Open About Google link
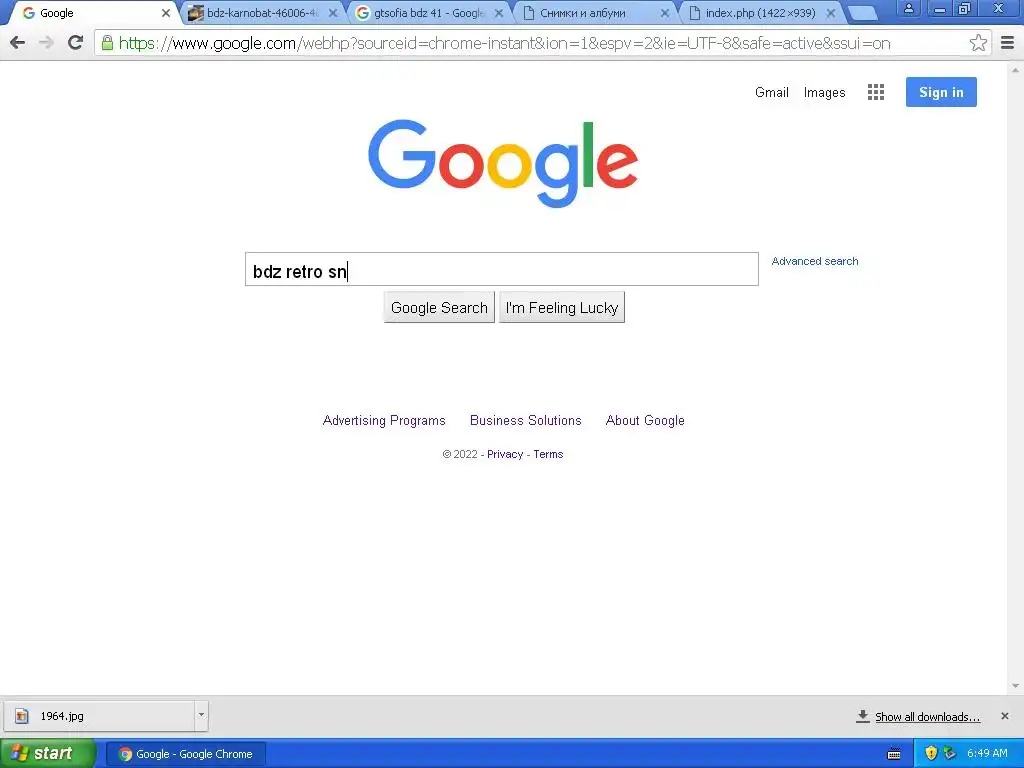 pyautogui.click(x=645, y=421)
